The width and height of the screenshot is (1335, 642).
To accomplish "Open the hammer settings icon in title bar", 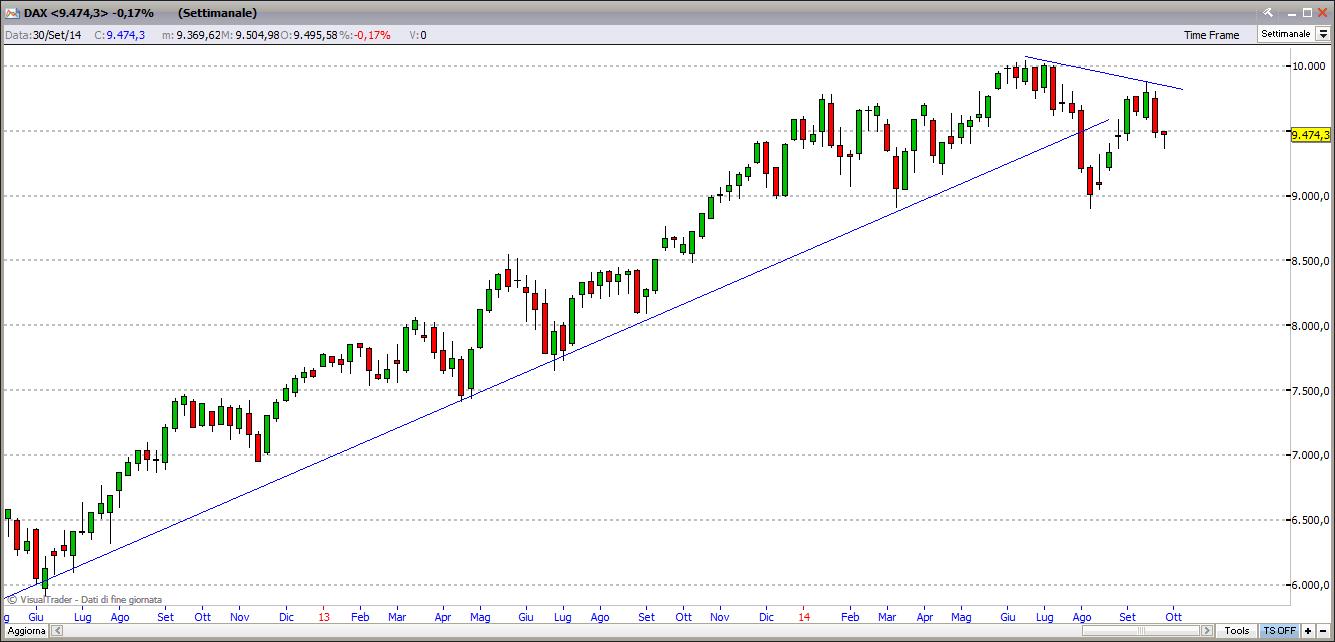I will click(x=1267, y=12).
